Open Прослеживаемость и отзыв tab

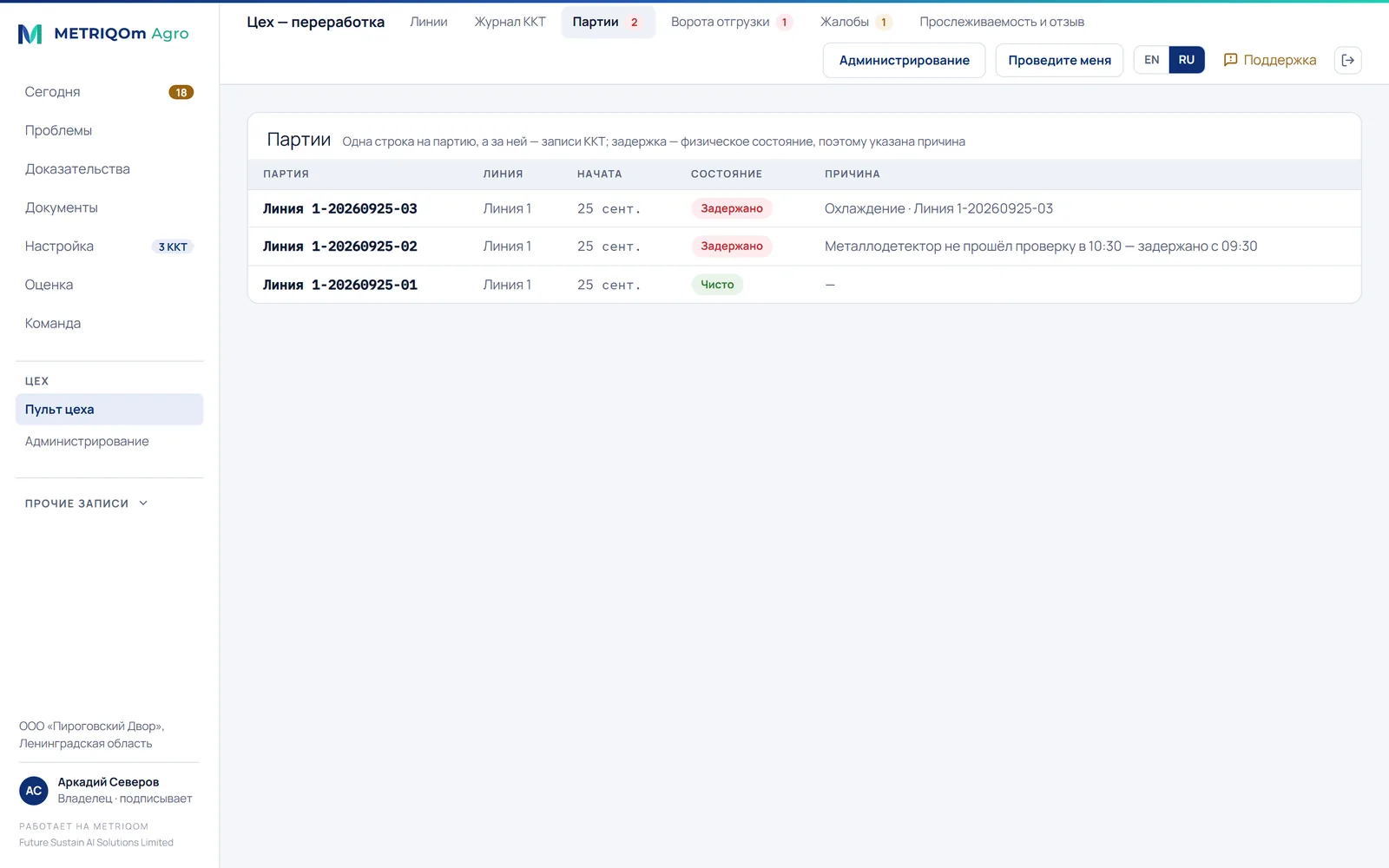[x=1002, y=22]
